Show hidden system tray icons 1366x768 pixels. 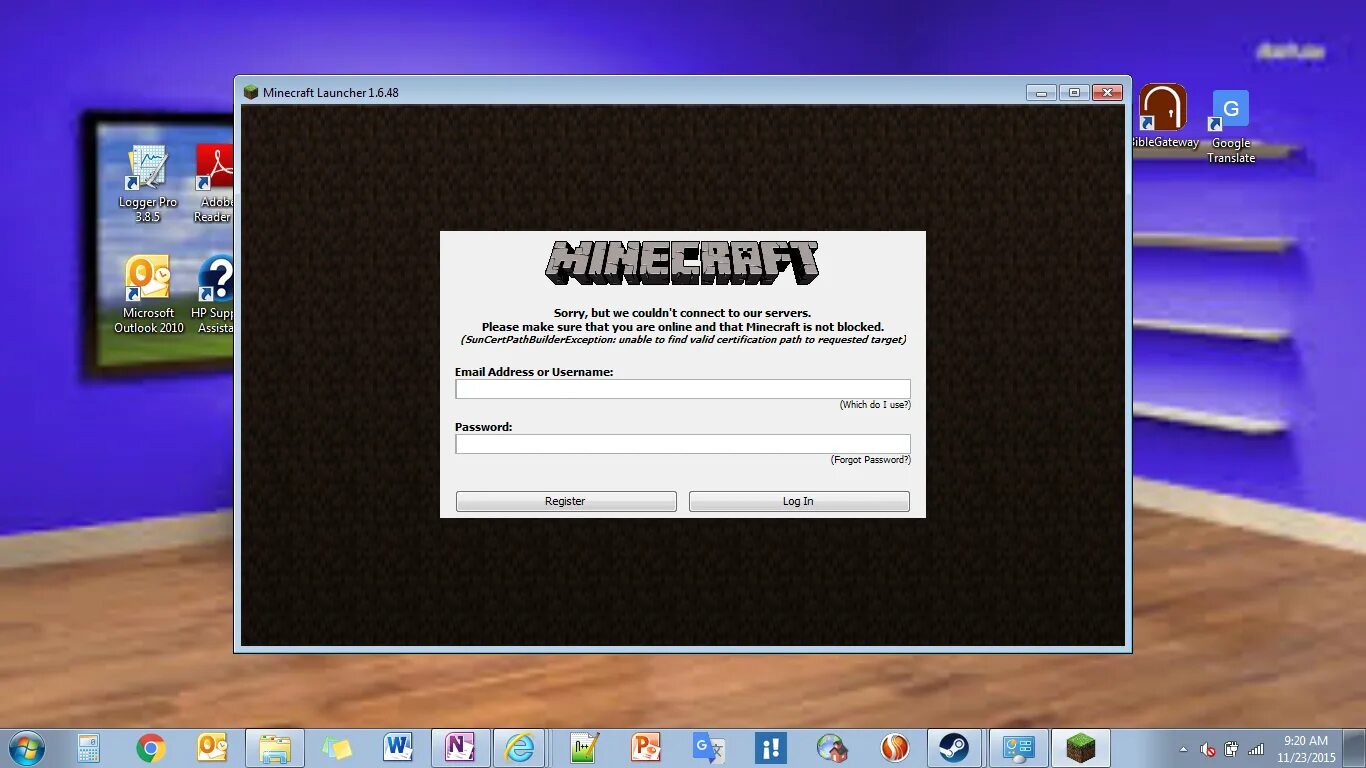pyautogui.click(x=1184, y=749)
